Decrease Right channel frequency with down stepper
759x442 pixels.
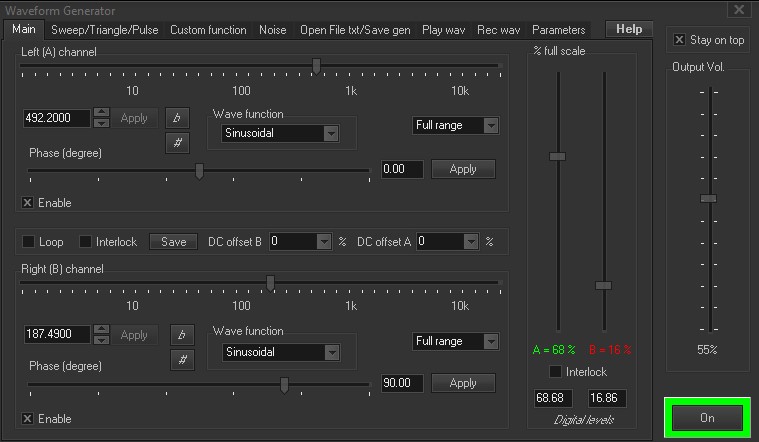coord(101,339)
